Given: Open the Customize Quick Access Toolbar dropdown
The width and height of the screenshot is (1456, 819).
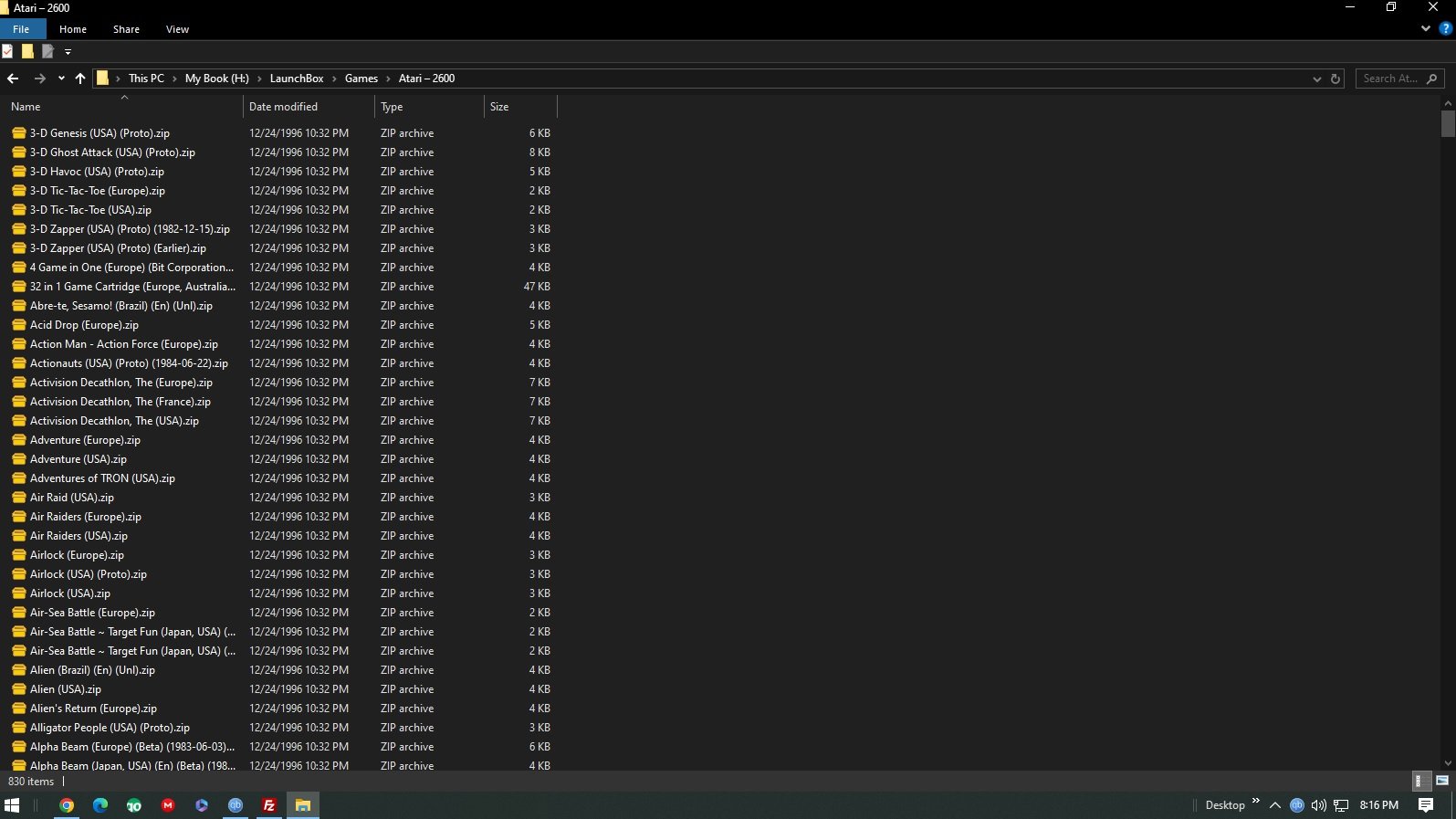Looking at the screenshot, I should (x=68, y=52).
